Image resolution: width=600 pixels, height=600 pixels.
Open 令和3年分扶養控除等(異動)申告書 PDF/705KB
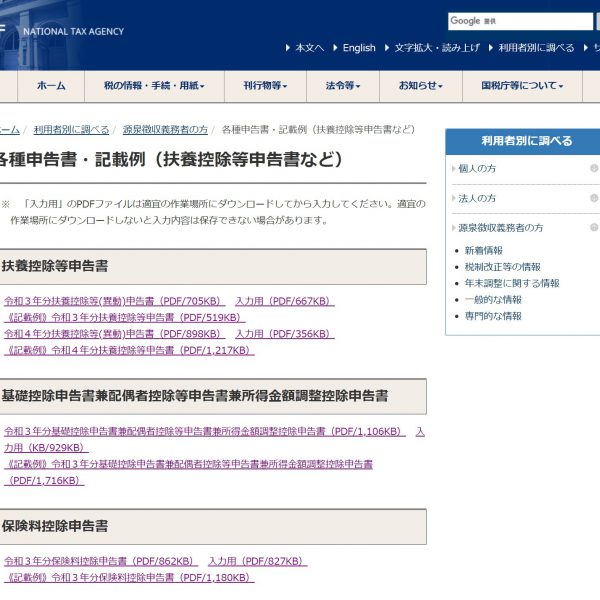point(114,301)
